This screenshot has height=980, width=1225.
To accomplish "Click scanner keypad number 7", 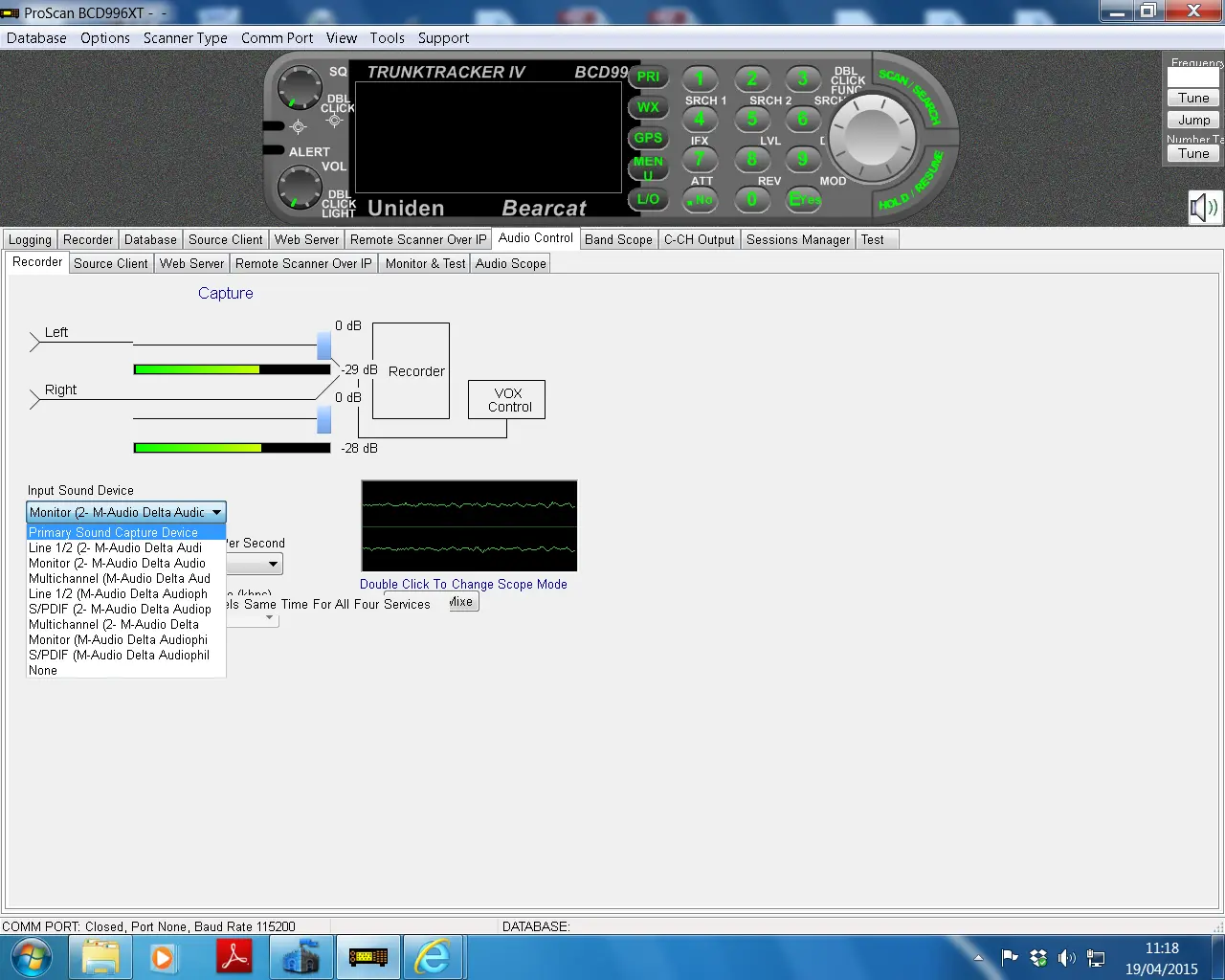I will point(700,159).
